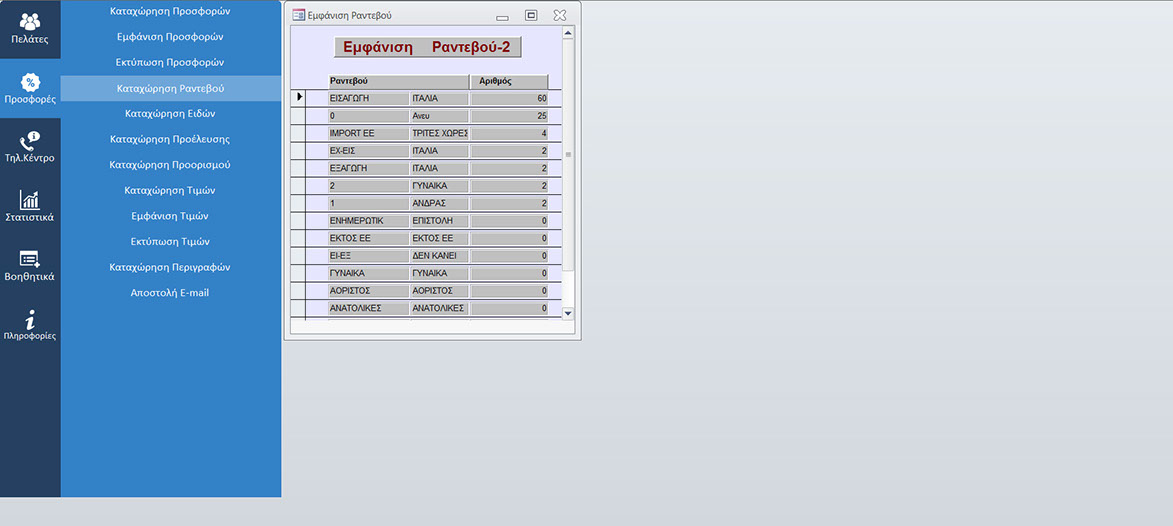1173x526 pixels.
Task: Click the Ραντεβού column header
Action: tap(398, 82)
